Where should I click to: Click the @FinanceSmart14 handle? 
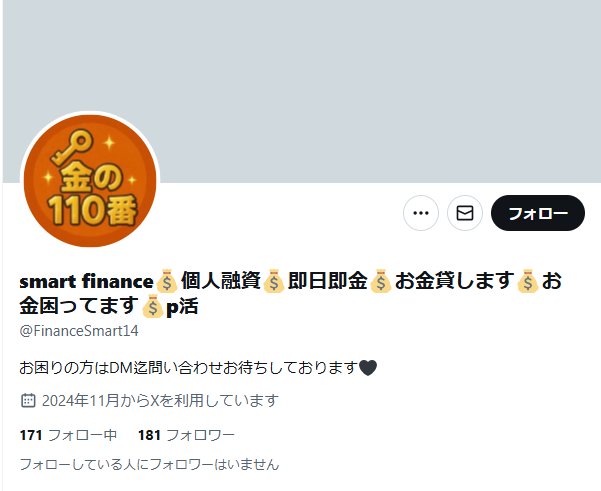tap(79, 331)
